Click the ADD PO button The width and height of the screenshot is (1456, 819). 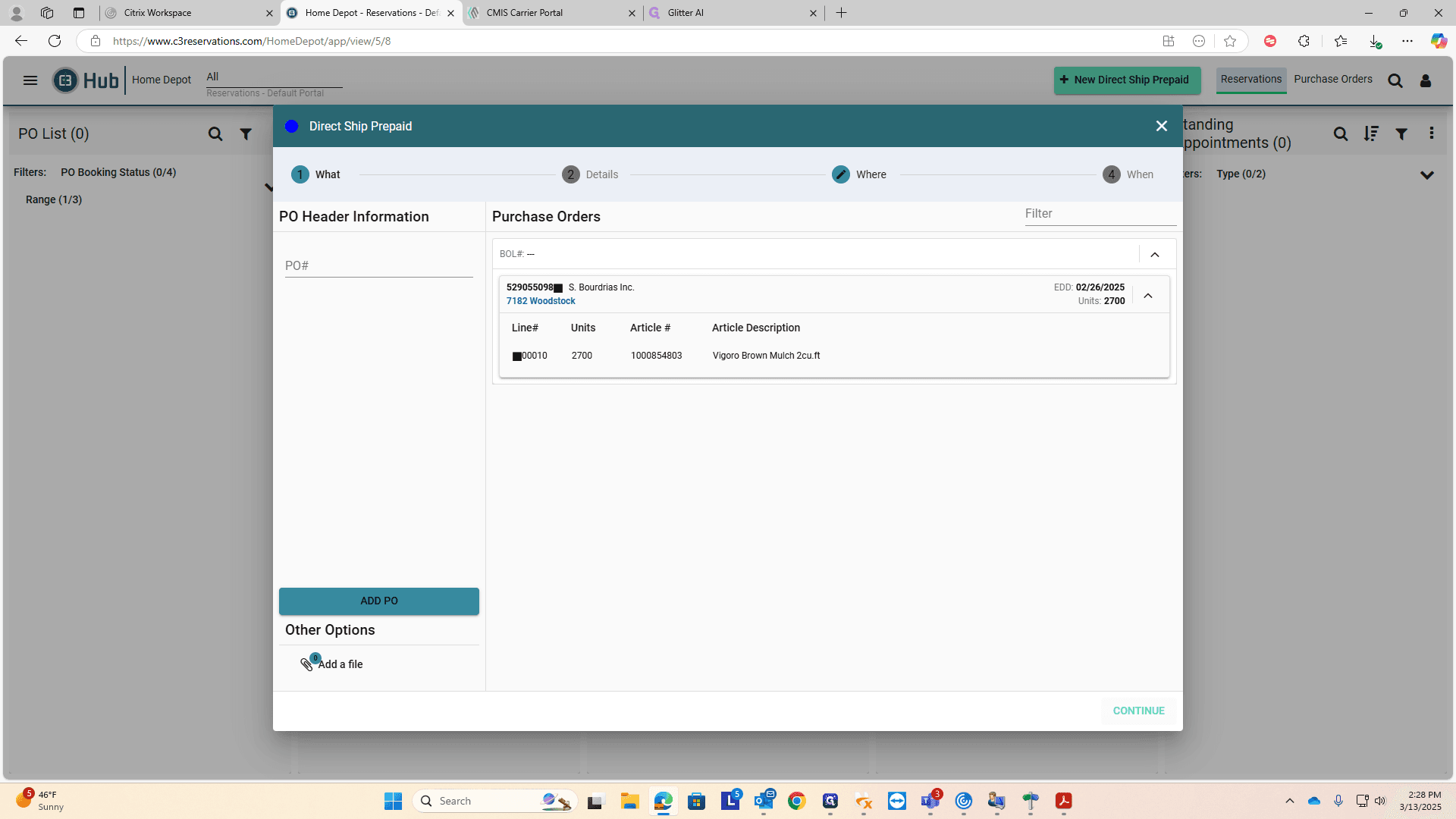click(x=379, y=601)
